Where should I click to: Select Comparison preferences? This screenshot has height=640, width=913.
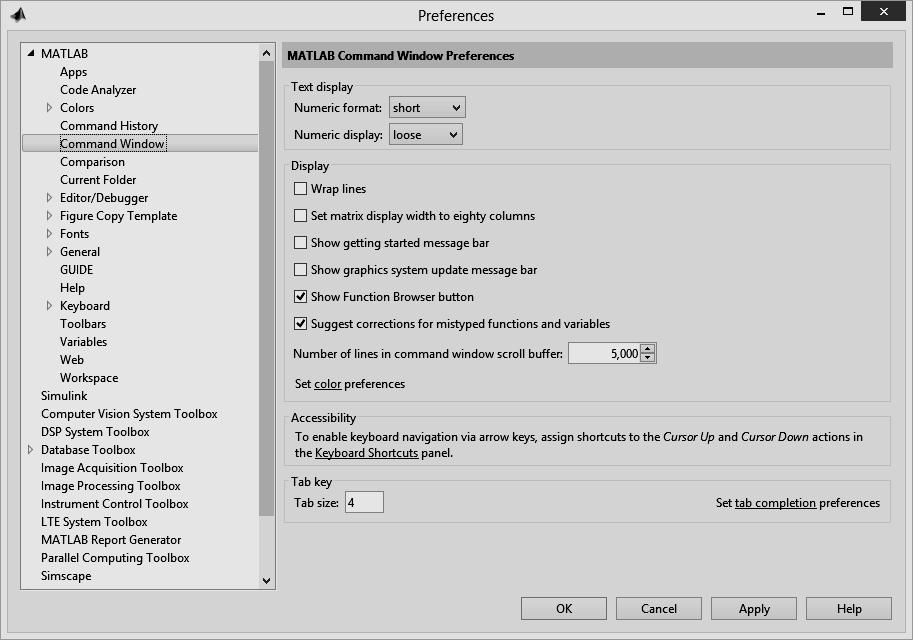tap(92, 162)
